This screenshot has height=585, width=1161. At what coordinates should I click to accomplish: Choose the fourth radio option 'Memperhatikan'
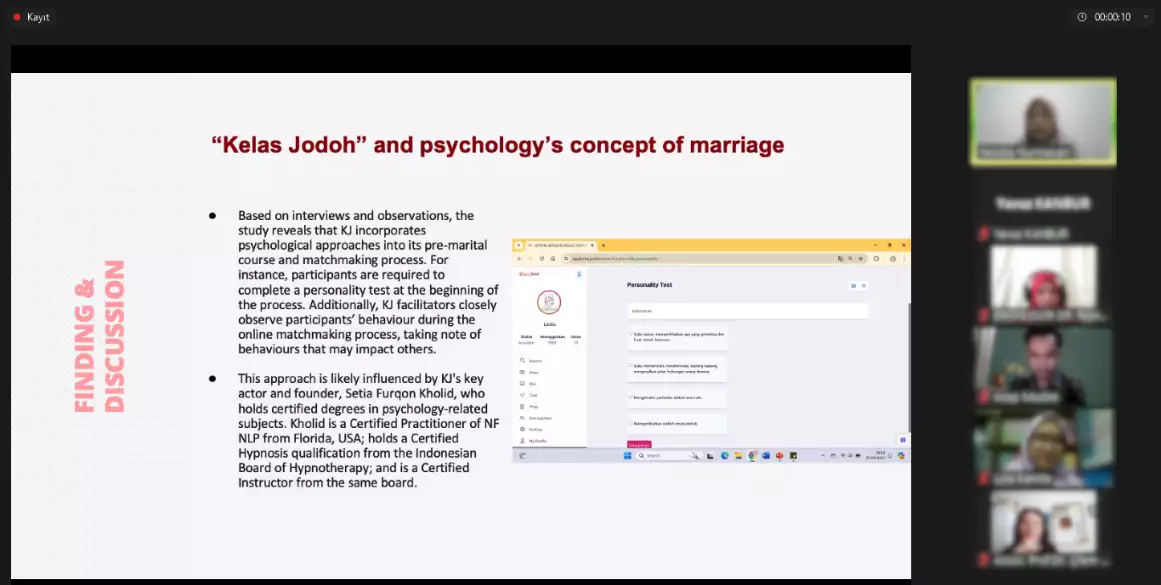[x=631, y=424]
